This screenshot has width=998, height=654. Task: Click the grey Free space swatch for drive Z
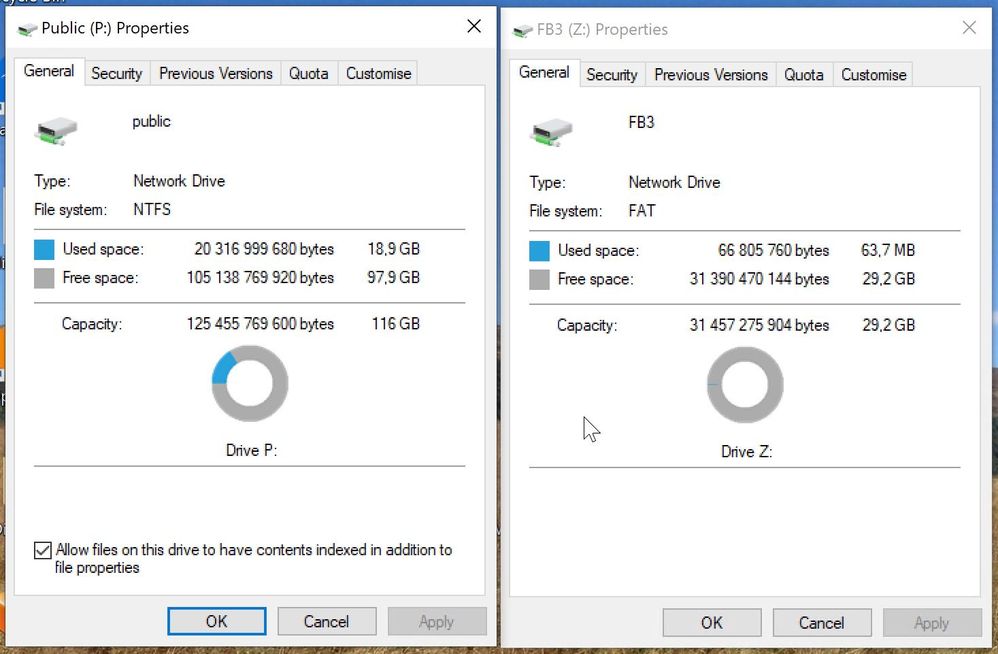[539, 279]
